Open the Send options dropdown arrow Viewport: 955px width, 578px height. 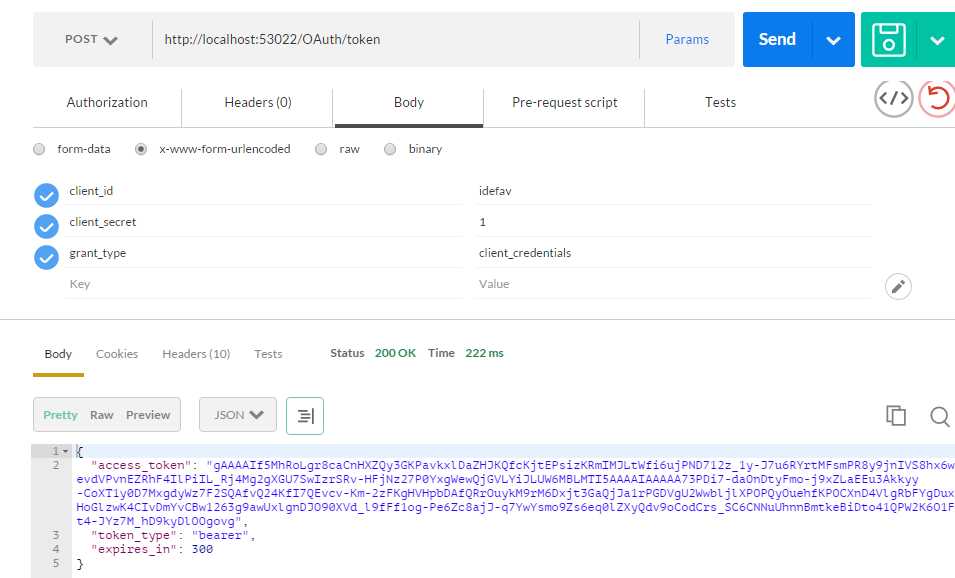tap(833, 40)
